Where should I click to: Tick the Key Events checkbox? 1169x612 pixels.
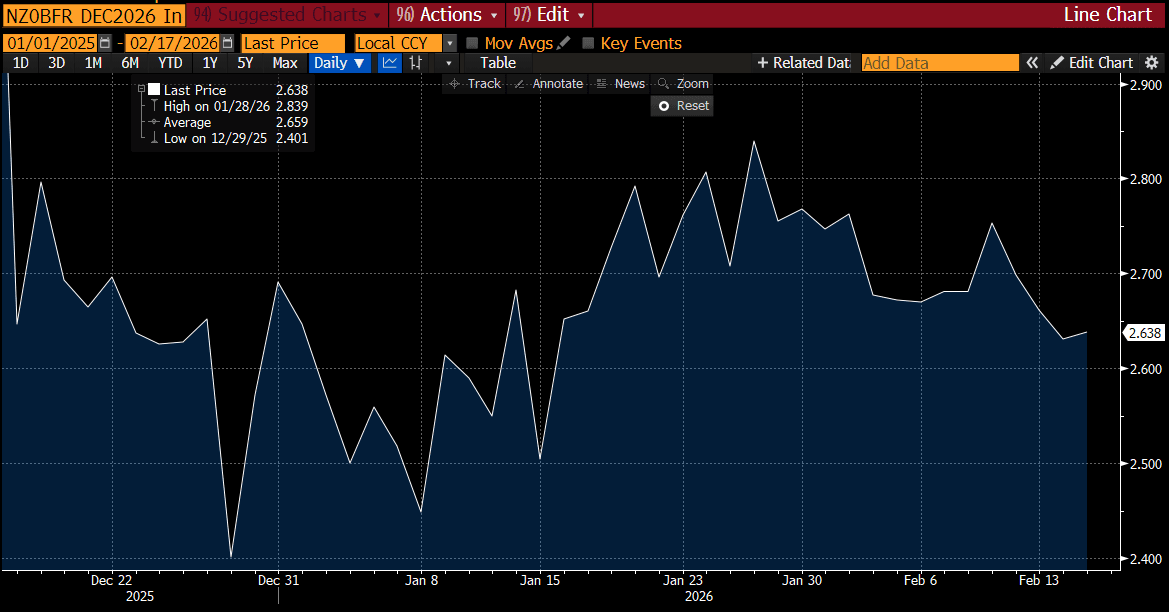(x=588, y=44)
